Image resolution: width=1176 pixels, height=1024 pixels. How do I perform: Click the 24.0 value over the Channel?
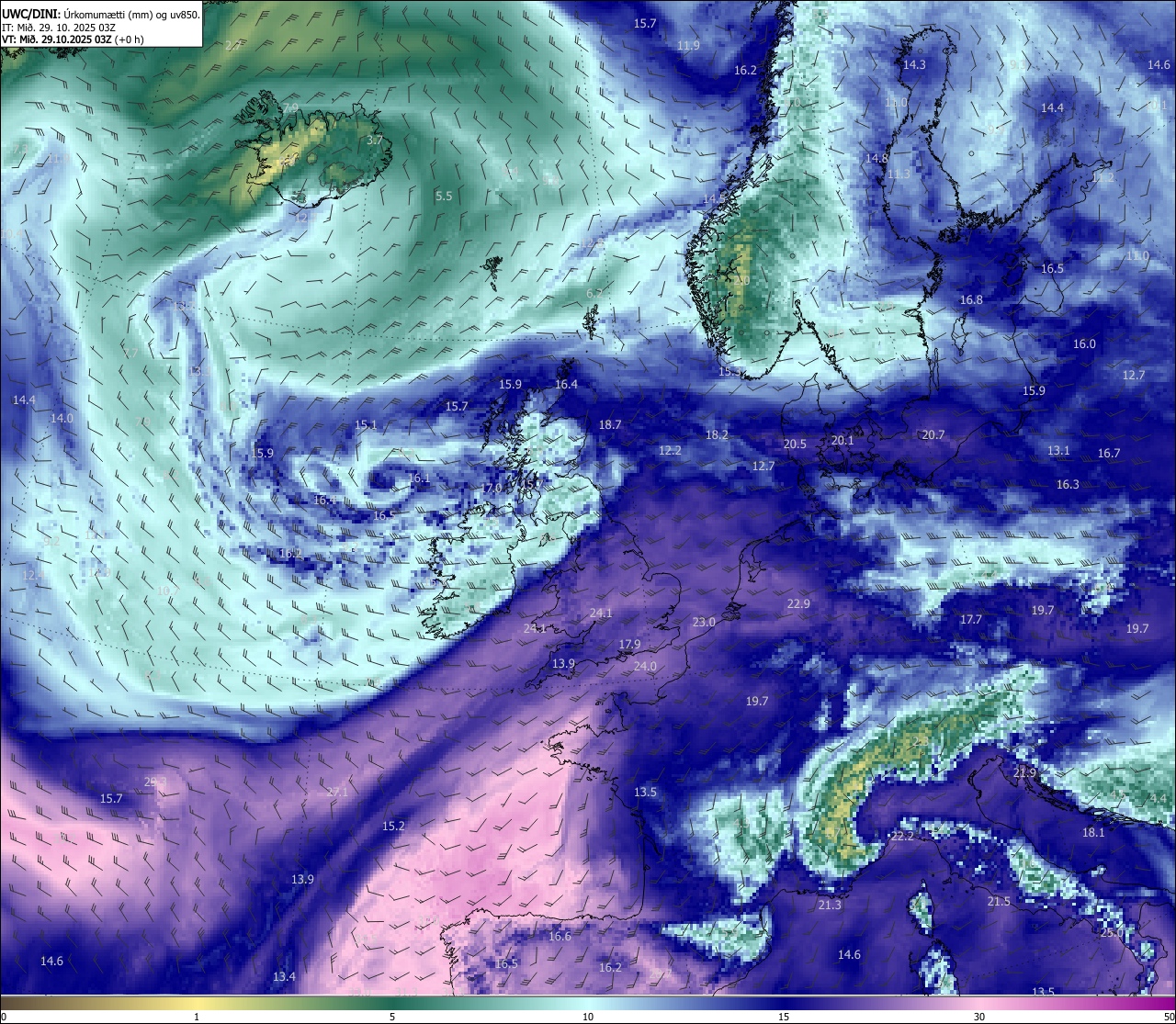point(646,666)
